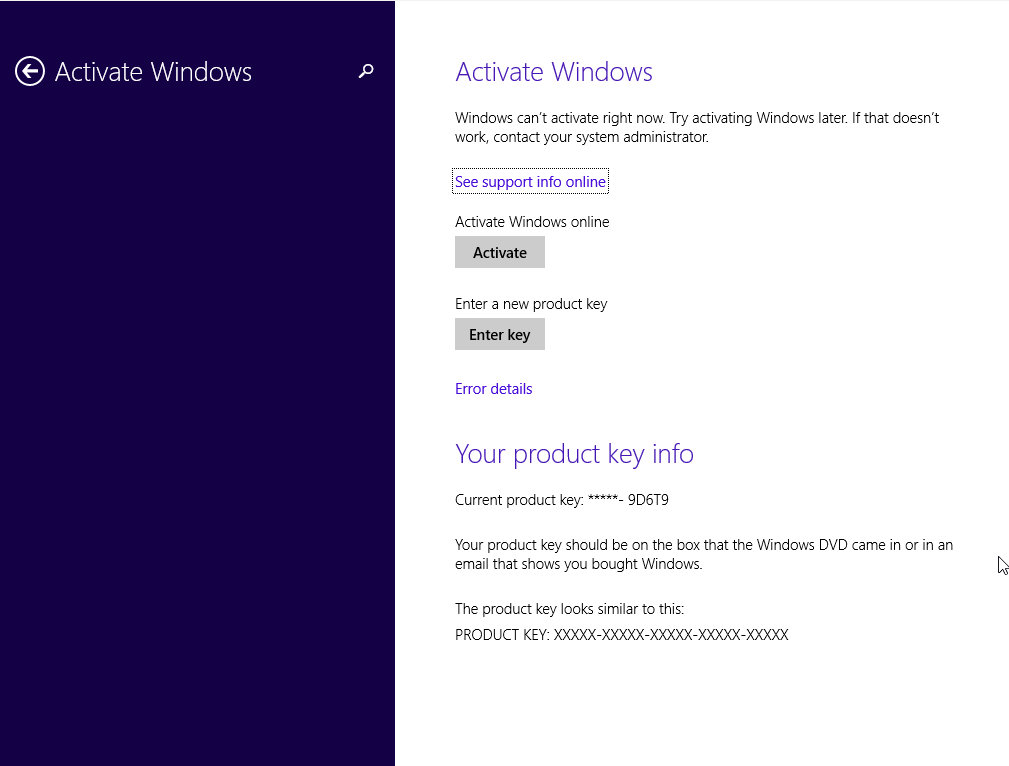This screenshot has width=1009, height=766.
Task: Click the Activate Windows title in left panel
Action: 153,72
